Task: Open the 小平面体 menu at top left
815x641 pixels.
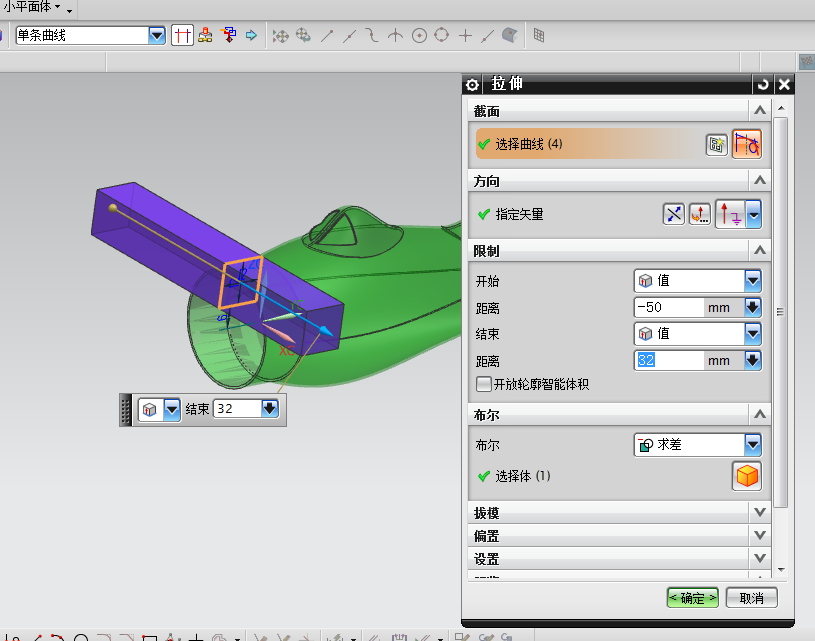Action: [x=30, y=7]
